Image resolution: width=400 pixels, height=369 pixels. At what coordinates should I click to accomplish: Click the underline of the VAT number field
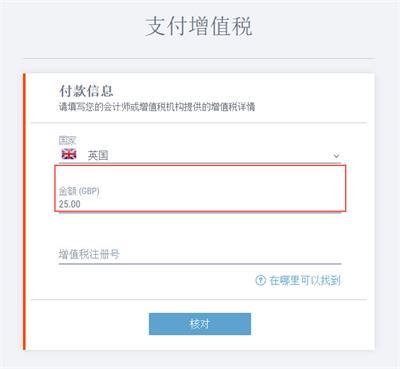click(x=200, y=263)
